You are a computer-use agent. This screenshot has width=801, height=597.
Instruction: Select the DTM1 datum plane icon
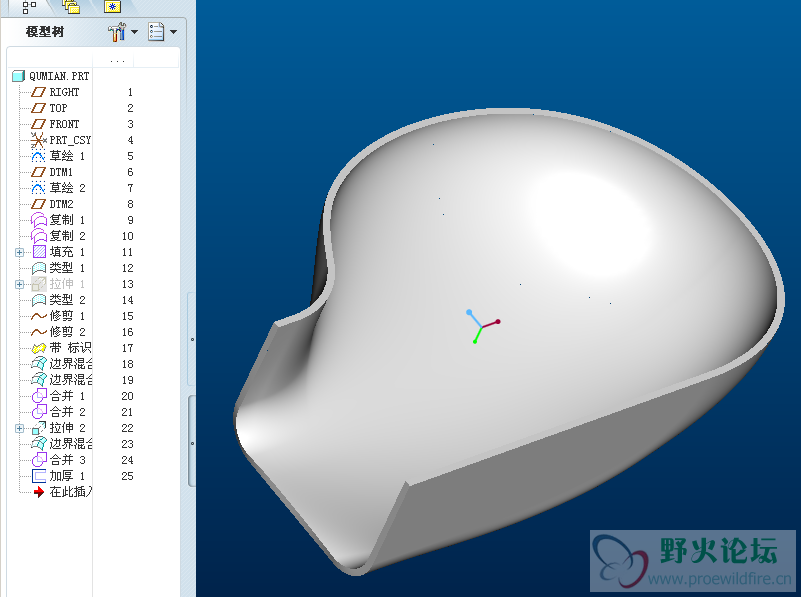click(38, 172)
